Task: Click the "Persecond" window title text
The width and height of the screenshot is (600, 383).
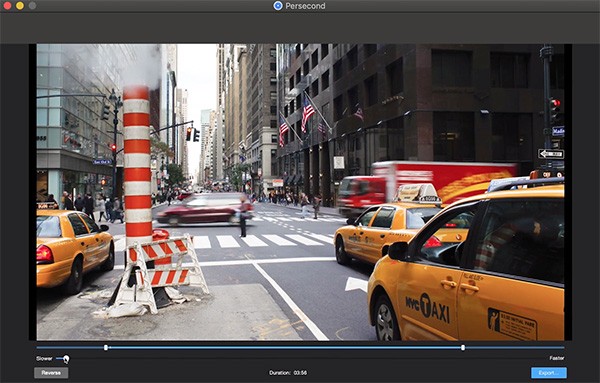Action: 305,6
